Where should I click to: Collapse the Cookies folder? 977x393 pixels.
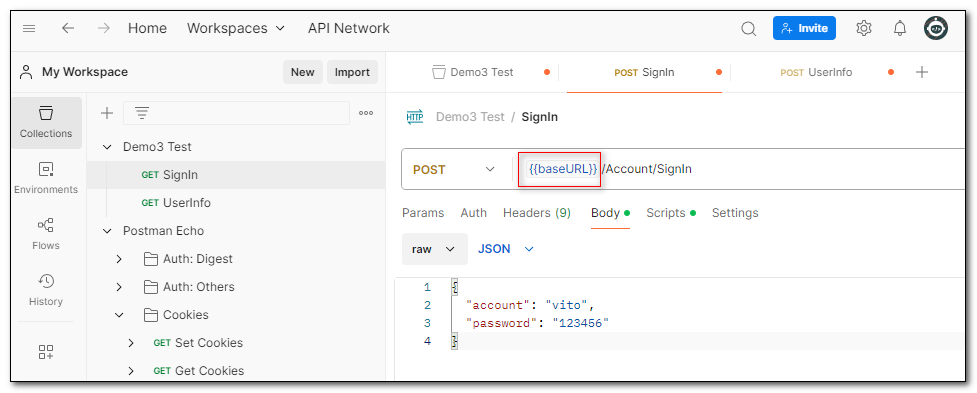click(x=119, y=315)
